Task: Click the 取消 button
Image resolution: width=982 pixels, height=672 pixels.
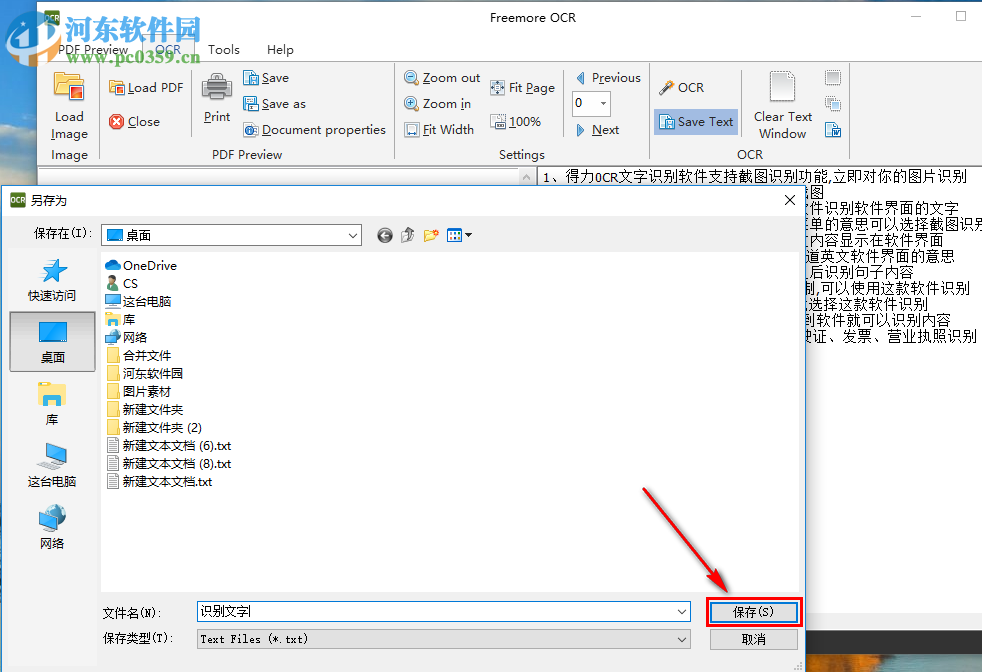Action: tap(753, 639)
